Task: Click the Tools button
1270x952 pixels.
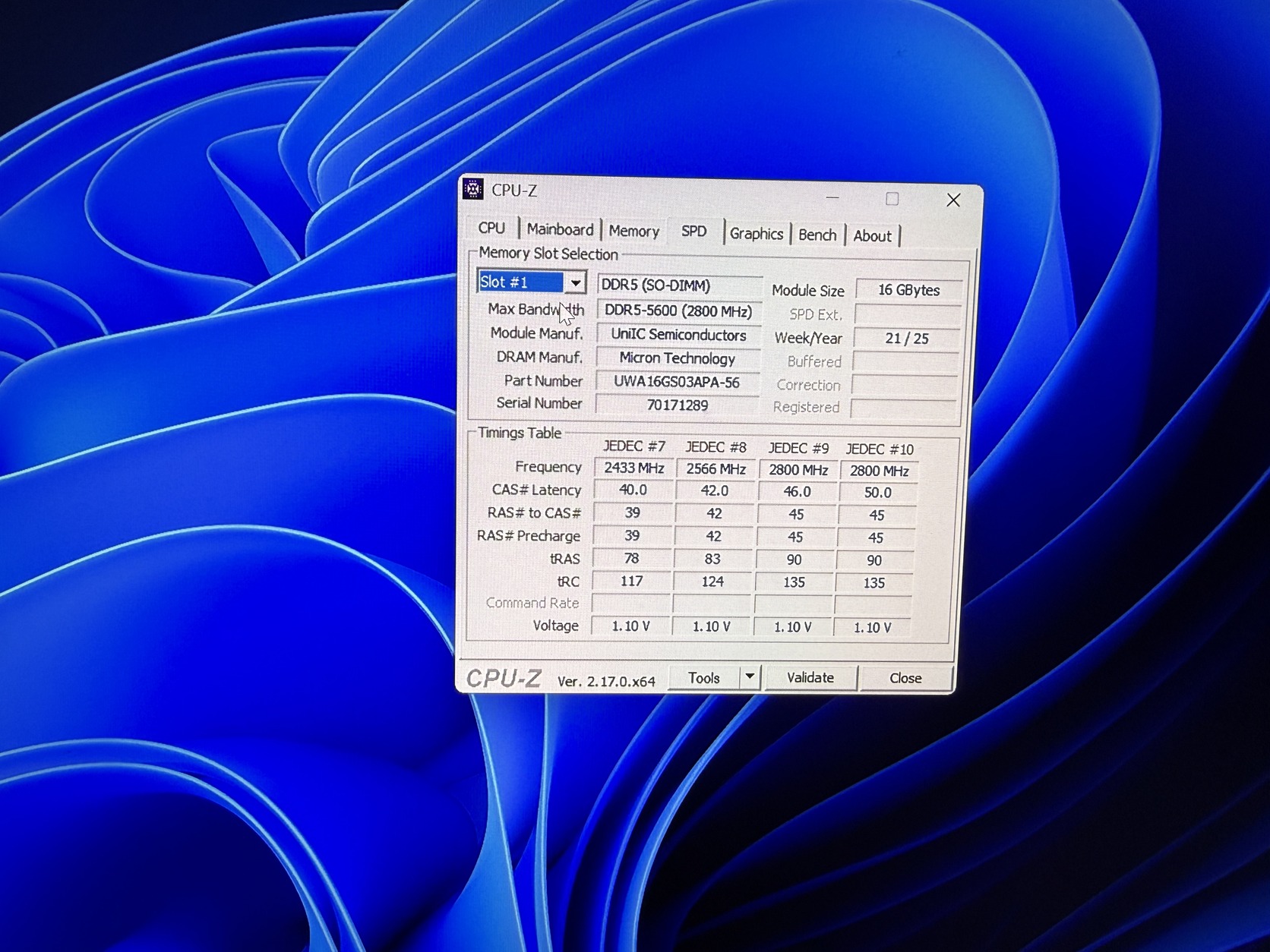Action: click(704, 678)
